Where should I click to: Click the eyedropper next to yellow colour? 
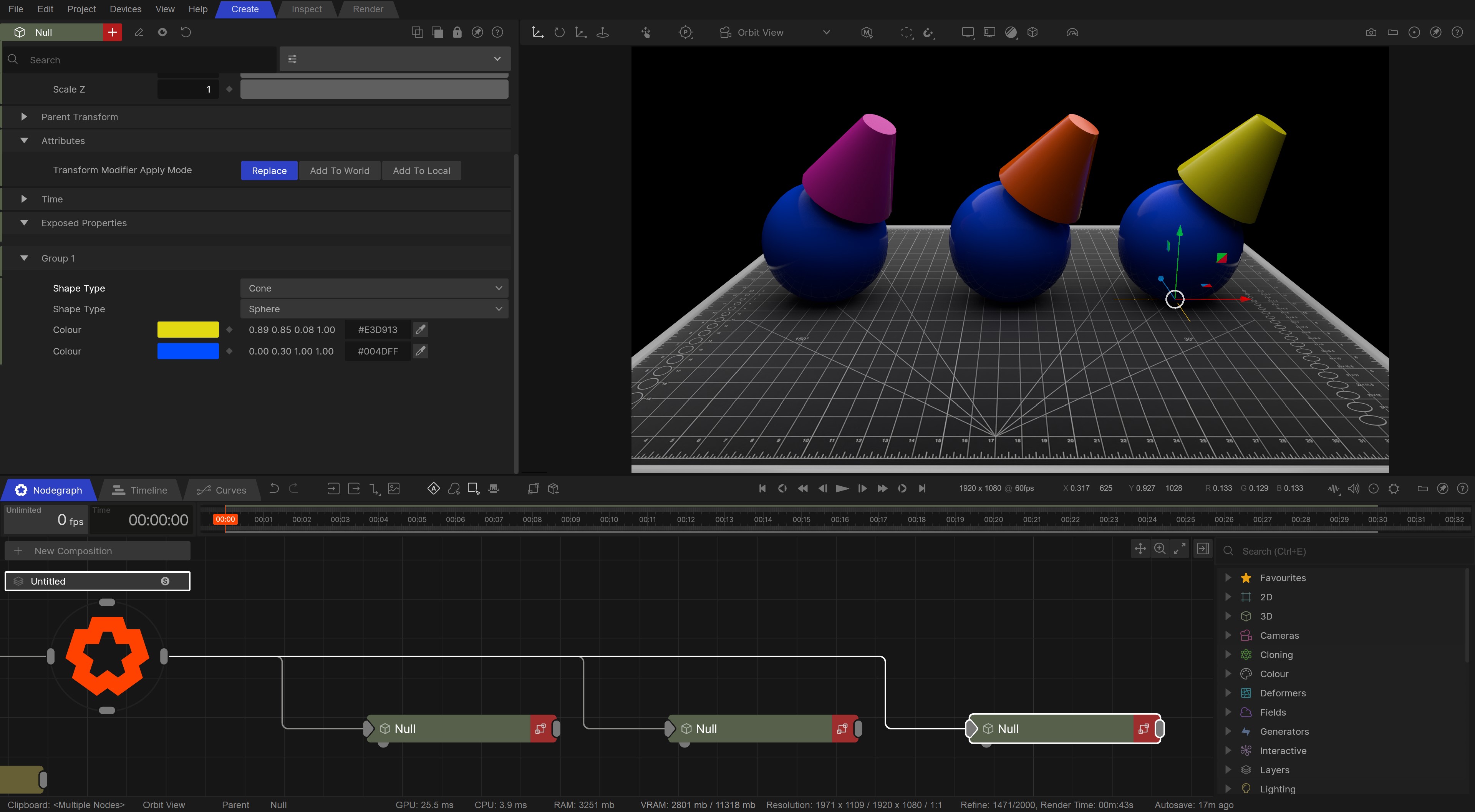click(420, 329)
